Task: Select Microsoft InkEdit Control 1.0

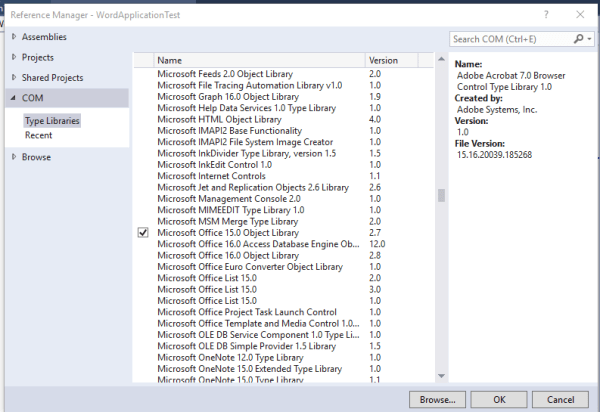Action: click(x=284, y=165)
